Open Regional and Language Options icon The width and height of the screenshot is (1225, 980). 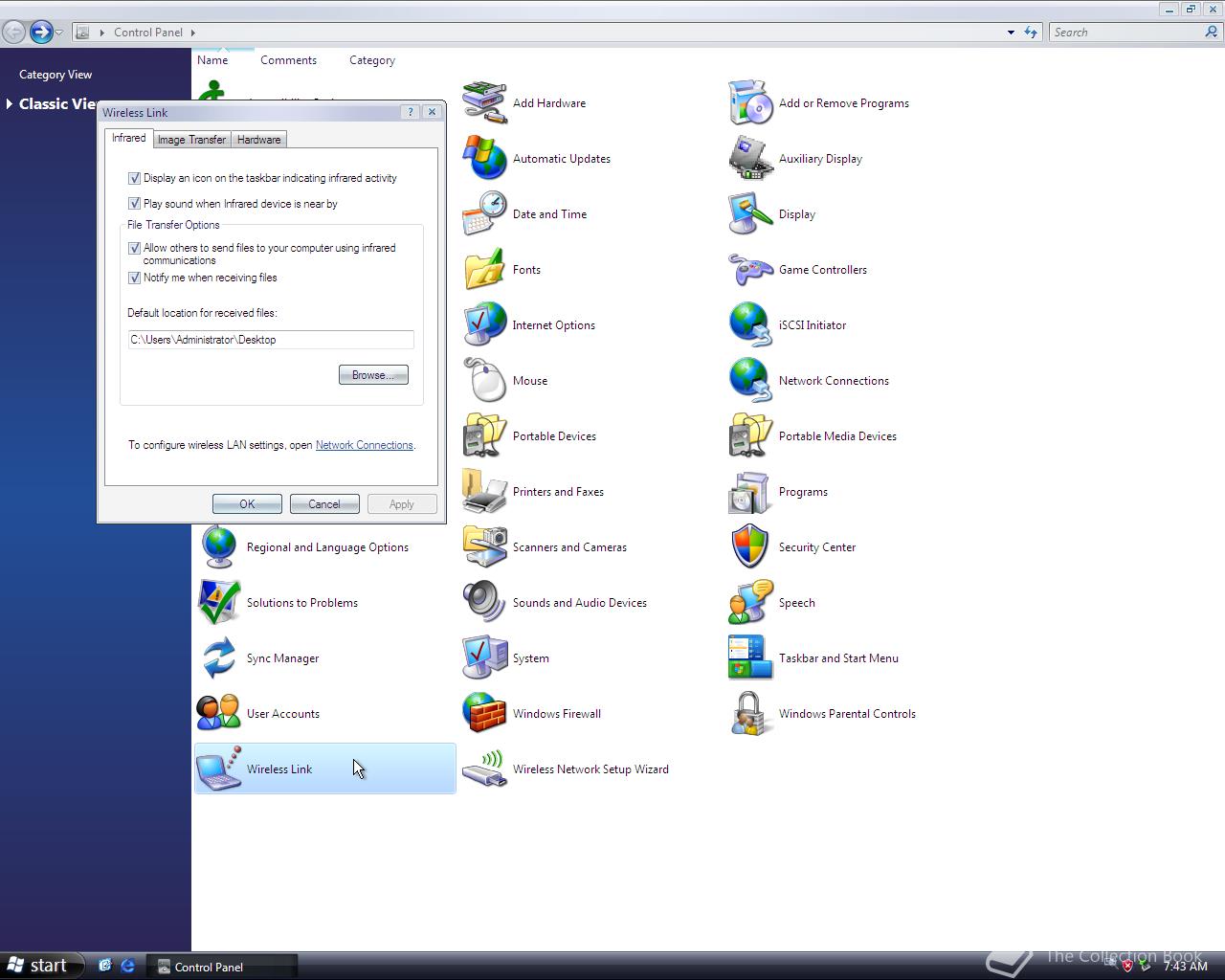(218, 547)
